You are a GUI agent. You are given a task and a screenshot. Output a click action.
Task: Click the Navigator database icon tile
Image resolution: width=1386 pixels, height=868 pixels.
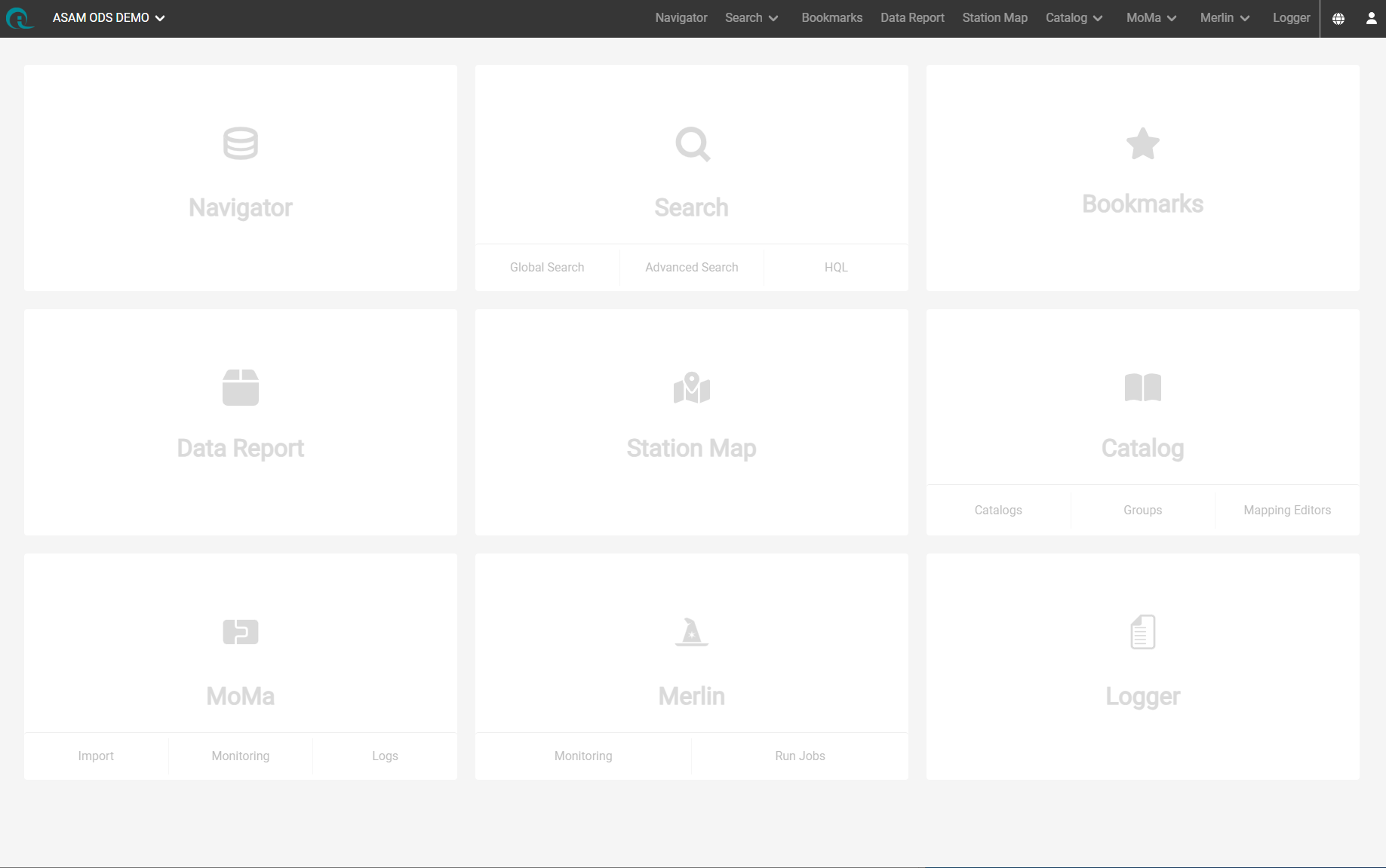(240, 143)
